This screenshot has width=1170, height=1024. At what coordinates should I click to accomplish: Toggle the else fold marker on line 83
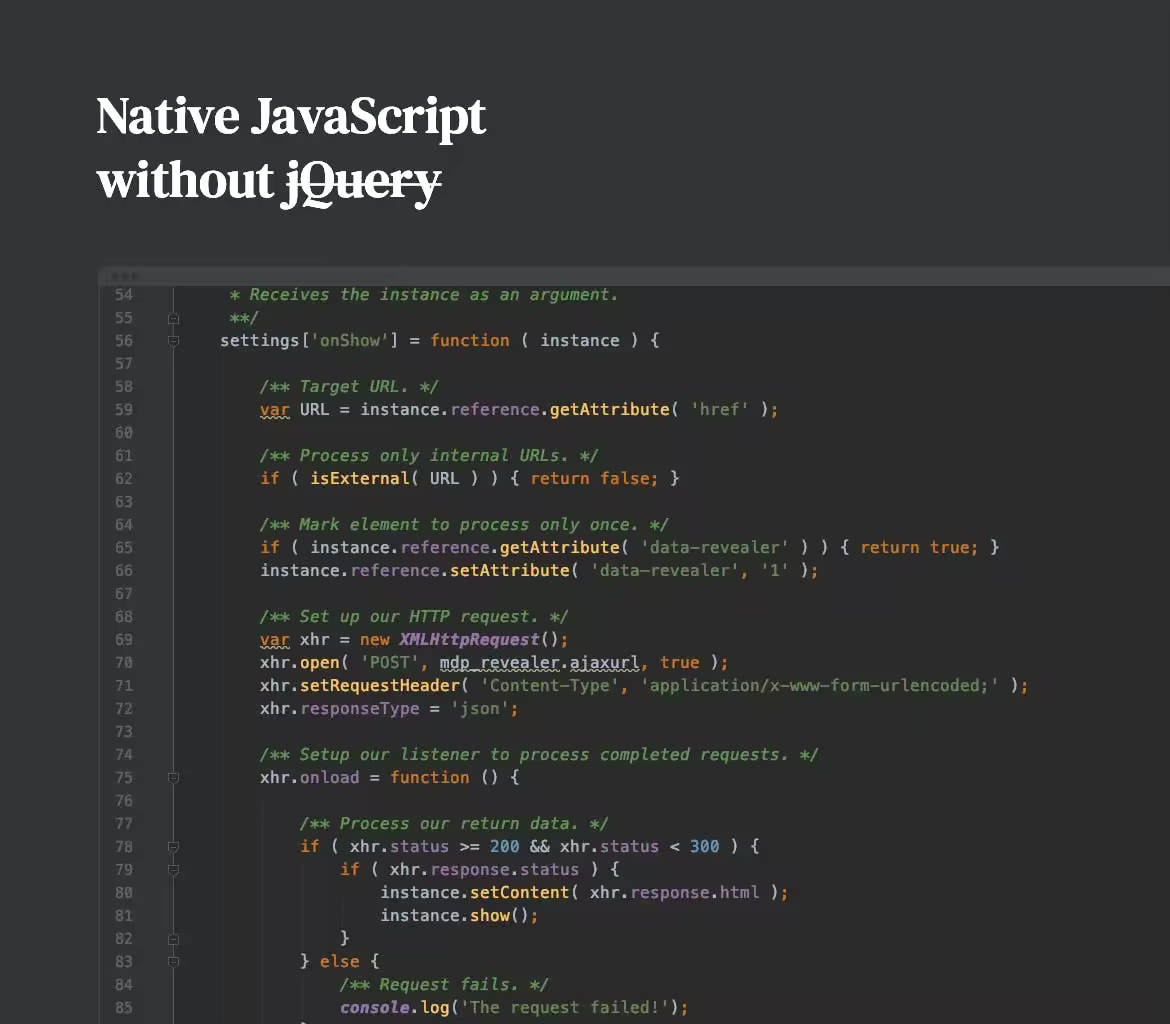click(x=173, y=962)
